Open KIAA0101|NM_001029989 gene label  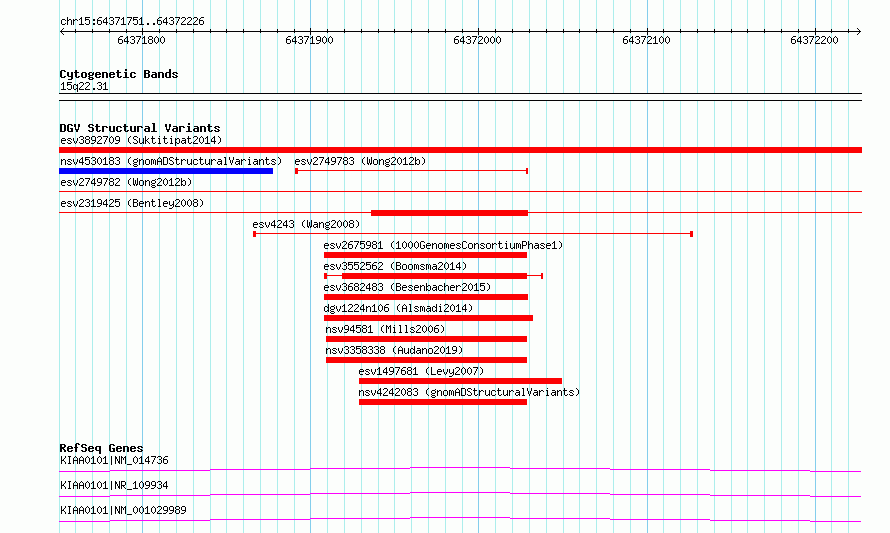click(x=123, y=510)
